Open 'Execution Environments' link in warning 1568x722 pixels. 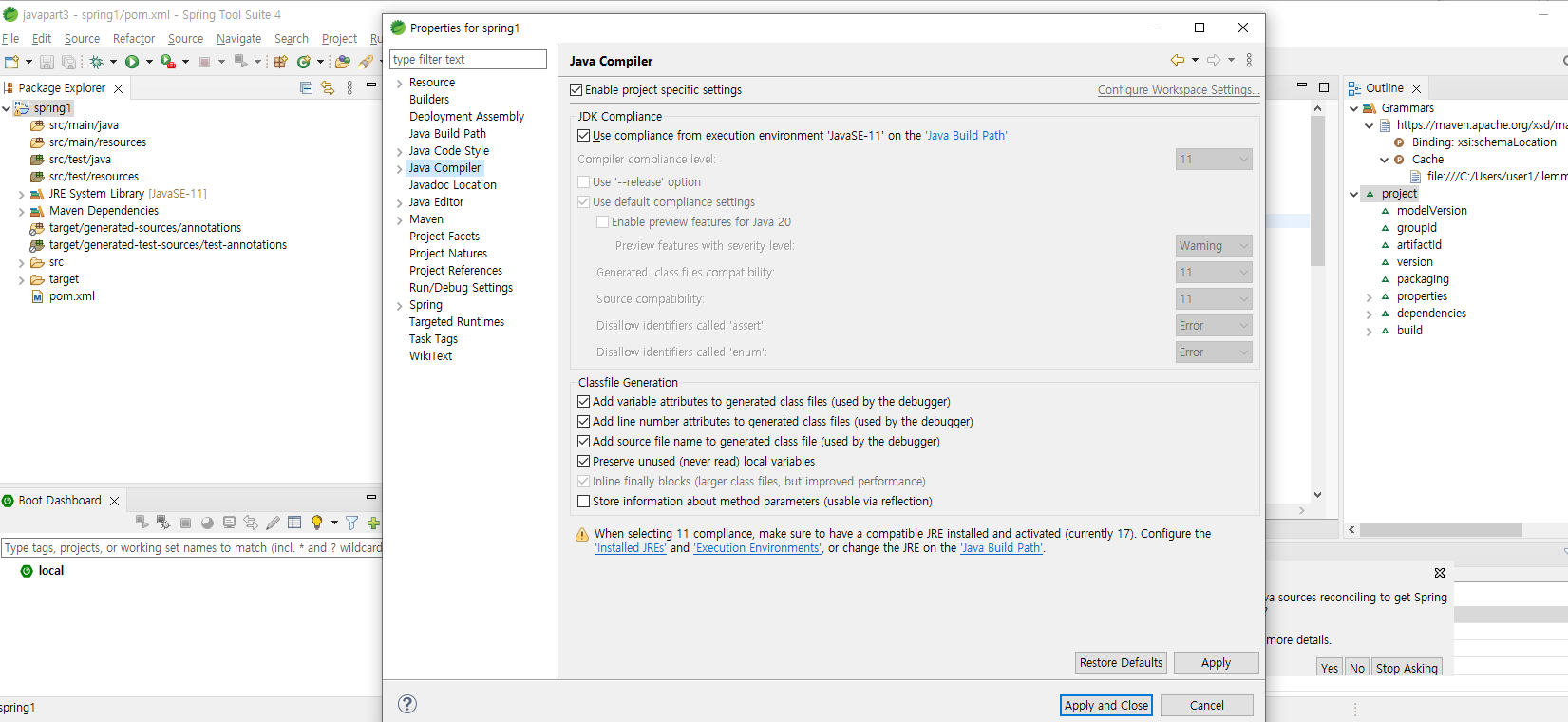758,548
